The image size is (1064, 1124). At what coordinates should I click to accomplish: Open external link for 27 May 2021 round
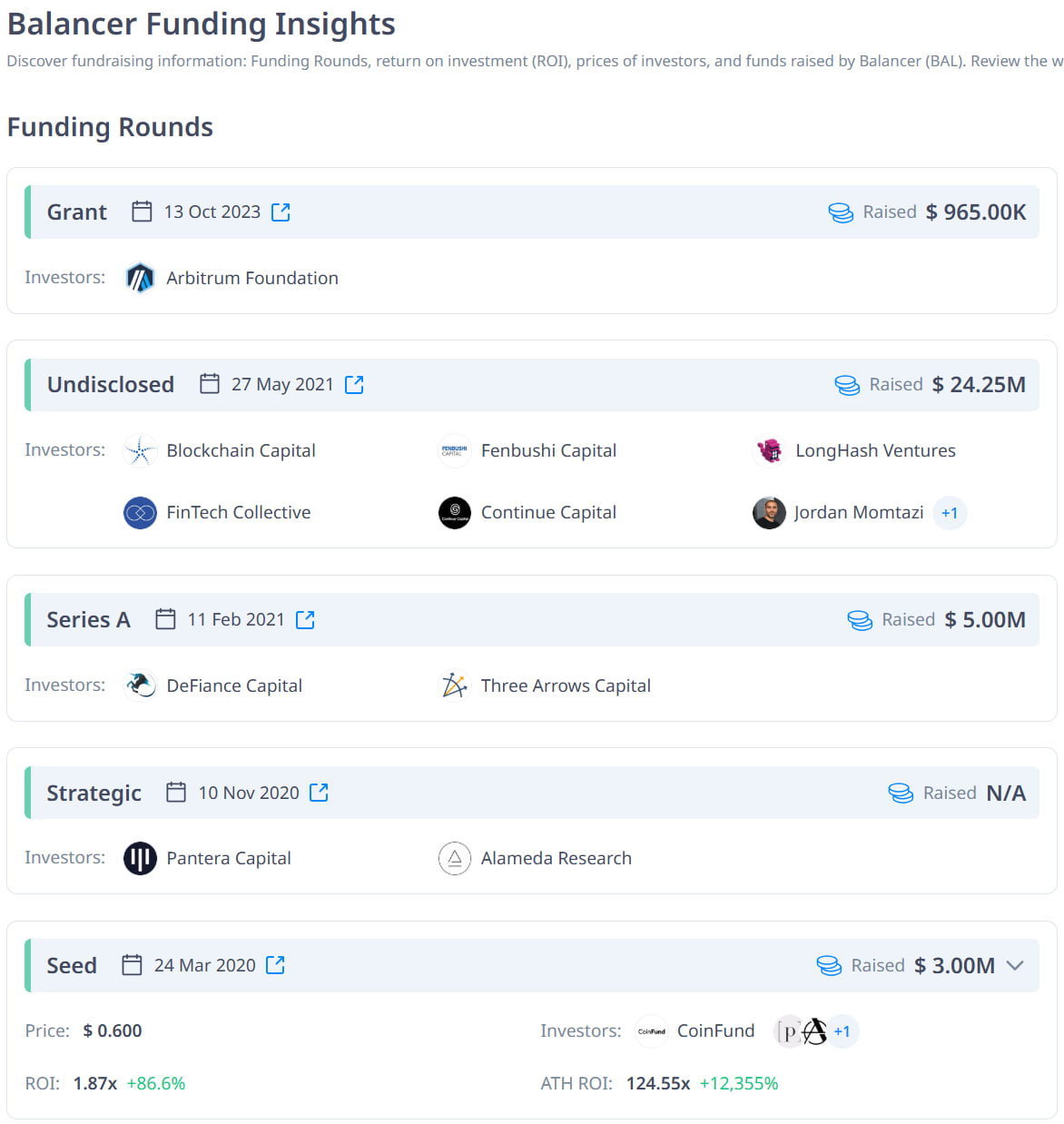pos(354,385)
